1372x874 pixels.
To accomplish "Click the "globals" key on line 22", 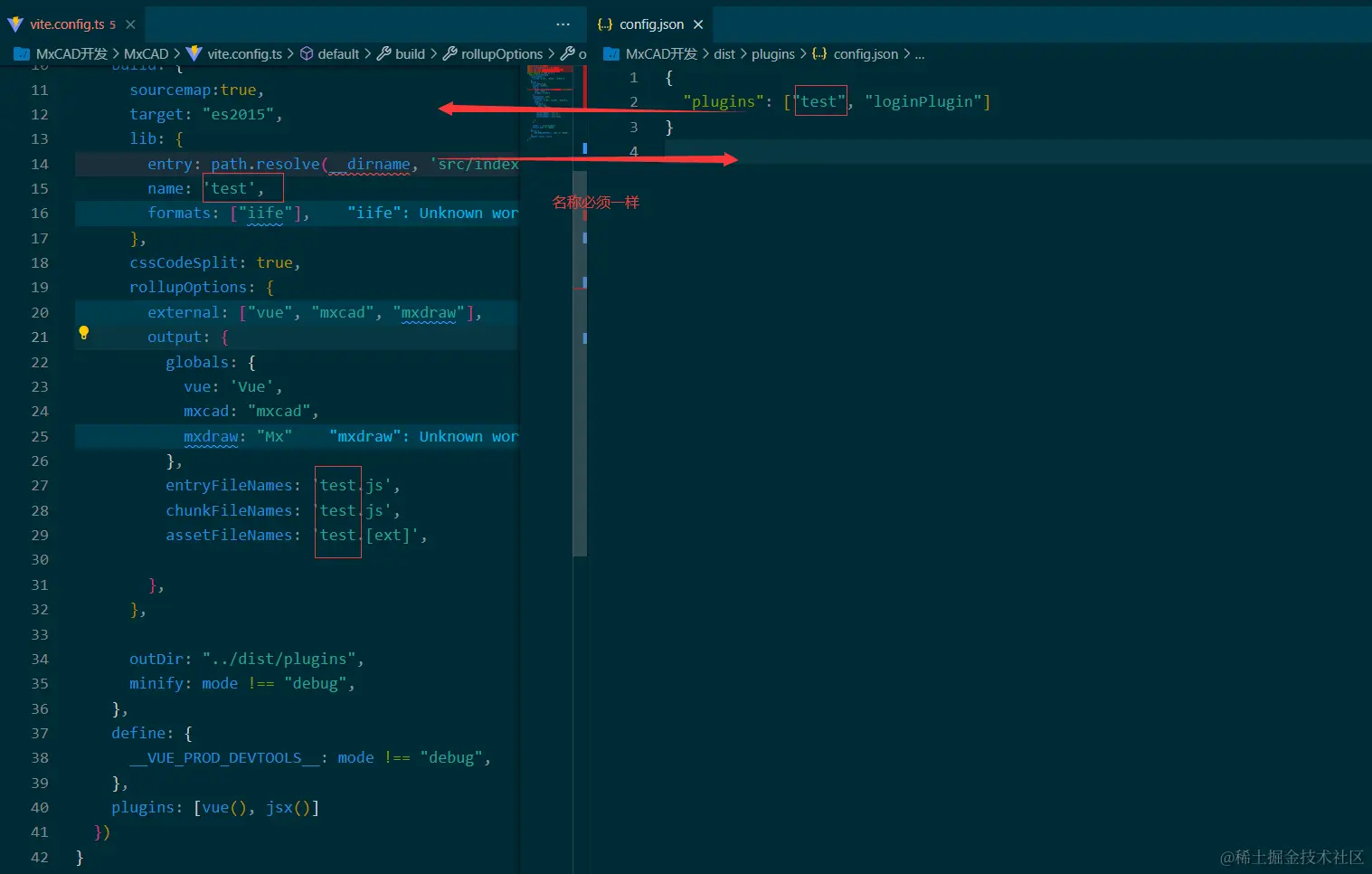I will point(197,362).
